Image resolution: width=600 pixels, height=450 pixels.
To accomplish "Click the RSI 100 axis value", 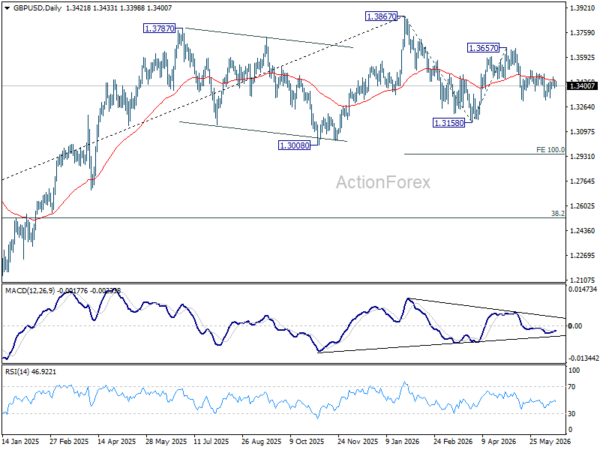I will coord(574,370).
